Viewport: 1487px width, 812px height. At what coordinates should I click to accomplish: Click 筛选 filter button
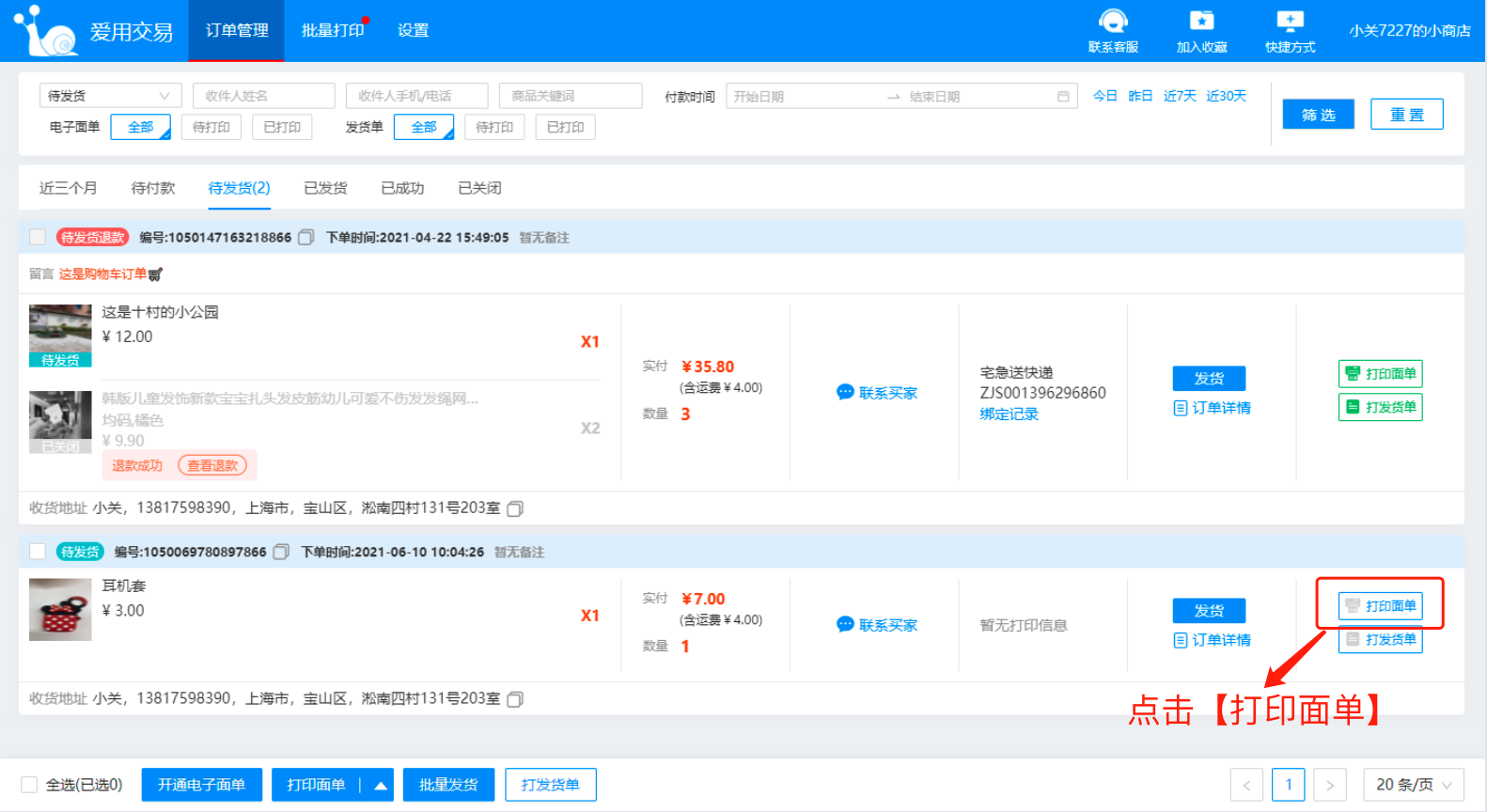(1318, 115)
